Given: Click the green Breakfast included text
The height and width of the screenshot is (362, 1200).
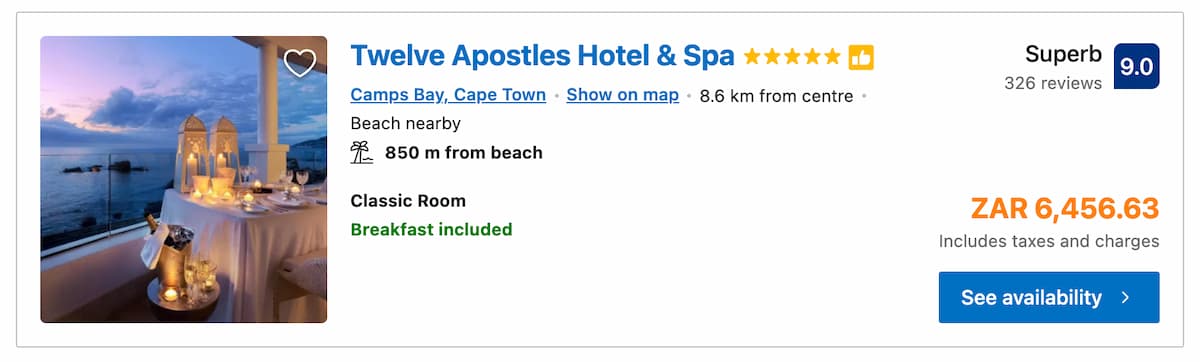Looking at the screenshot, I should pos(431,229).
